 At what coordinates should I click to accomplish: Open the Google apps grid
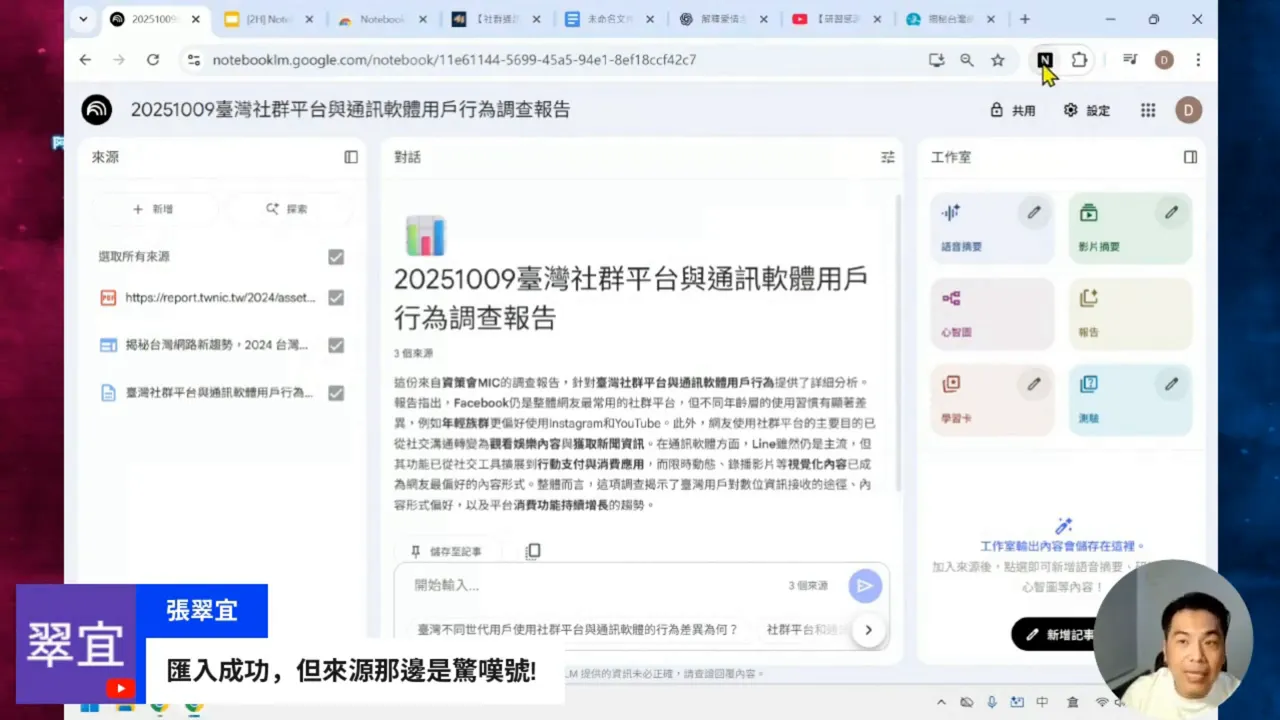click(x=1148, y=110)
